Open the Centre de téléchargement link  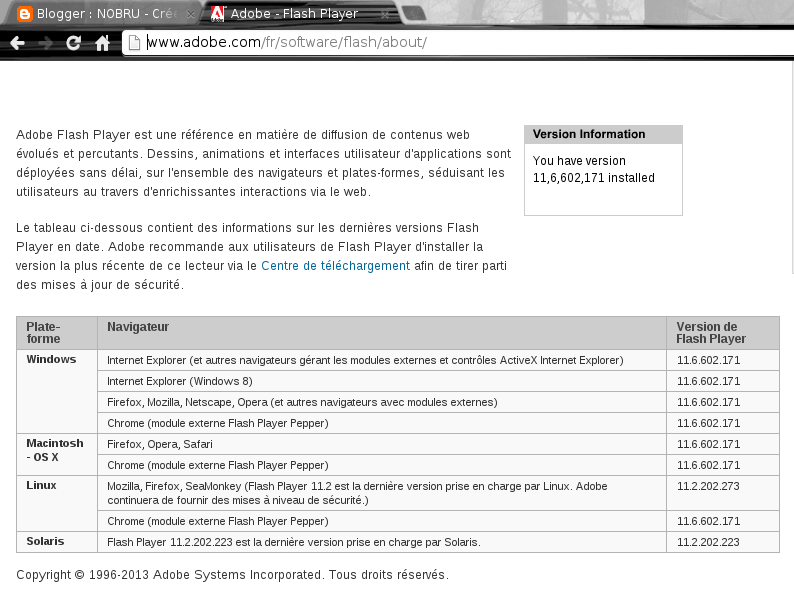(335, 266)
